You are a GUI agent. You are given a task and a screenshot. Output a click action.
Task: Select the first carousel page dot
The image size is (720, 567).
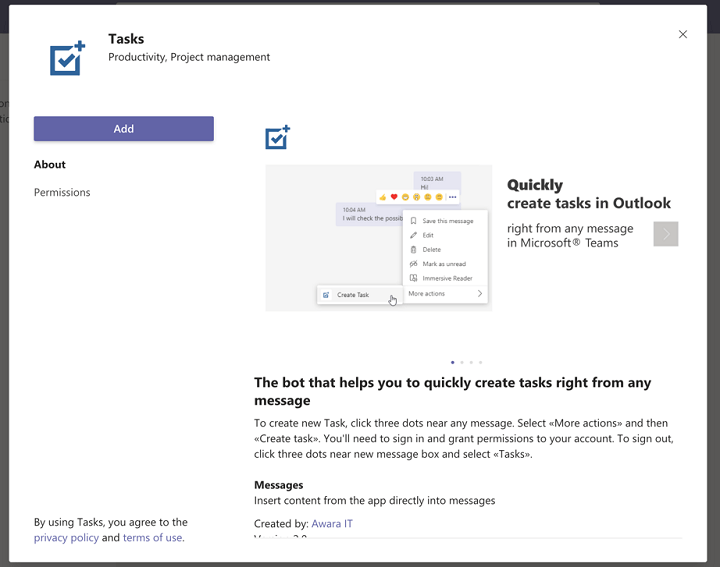pos(453,362)
